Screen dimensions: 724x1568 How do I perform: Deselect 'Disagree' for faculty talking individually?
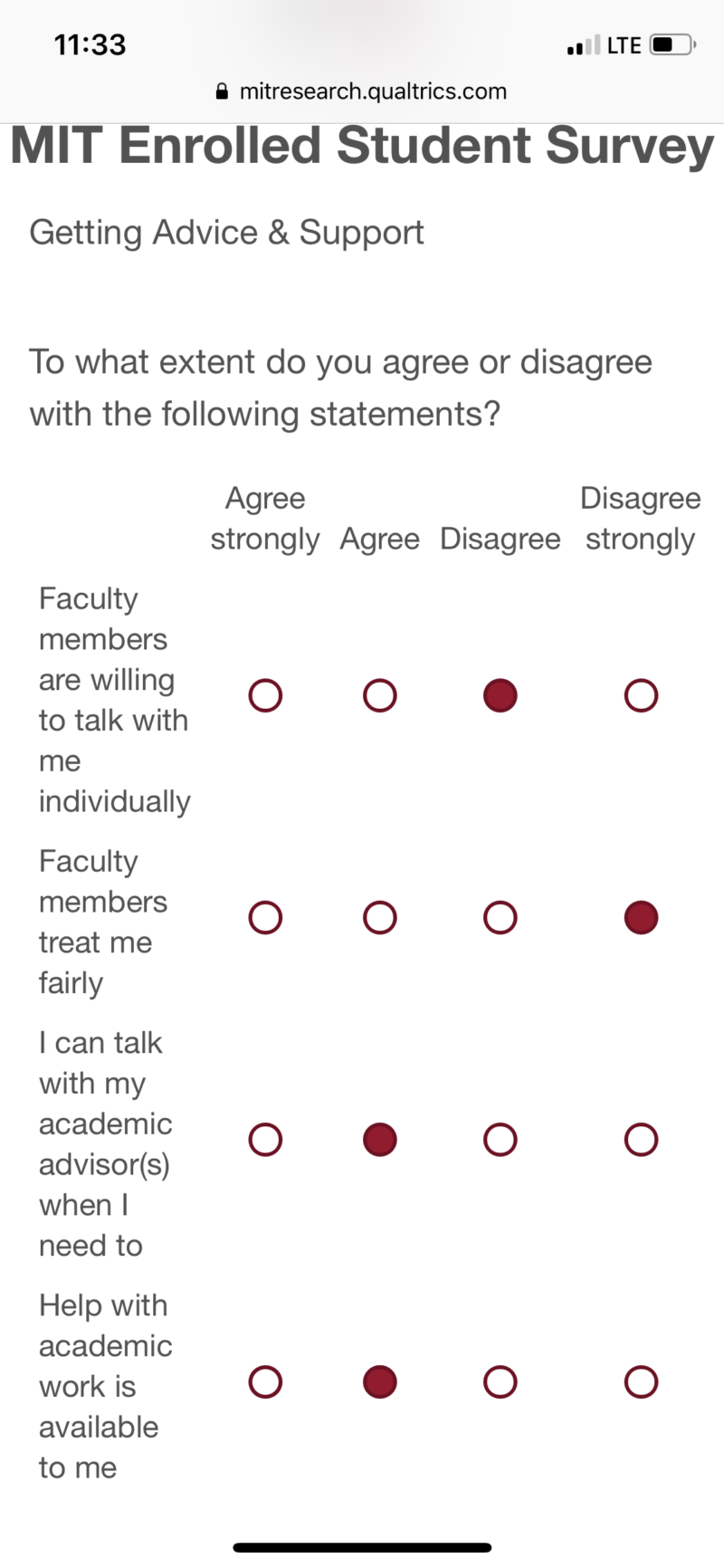click(500, 695)
